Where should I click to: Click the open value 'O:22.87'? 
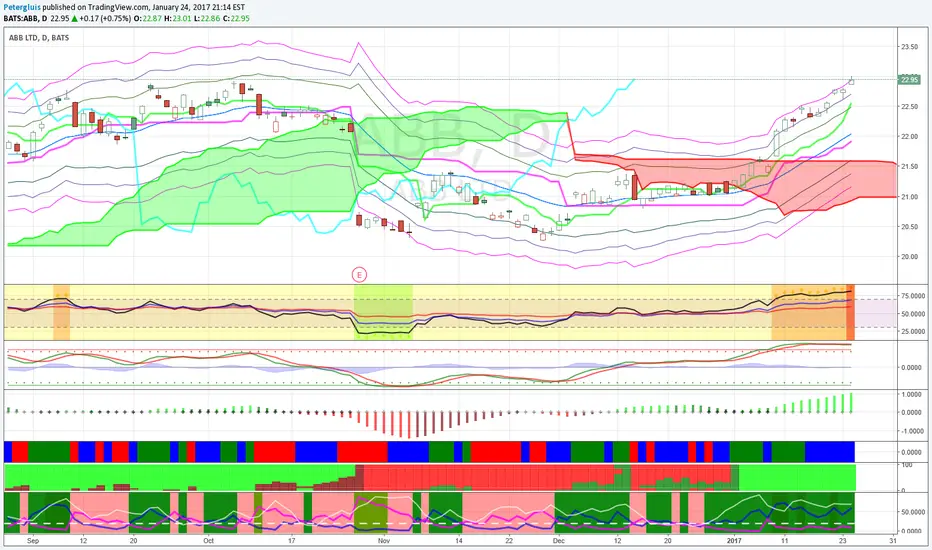148,18
